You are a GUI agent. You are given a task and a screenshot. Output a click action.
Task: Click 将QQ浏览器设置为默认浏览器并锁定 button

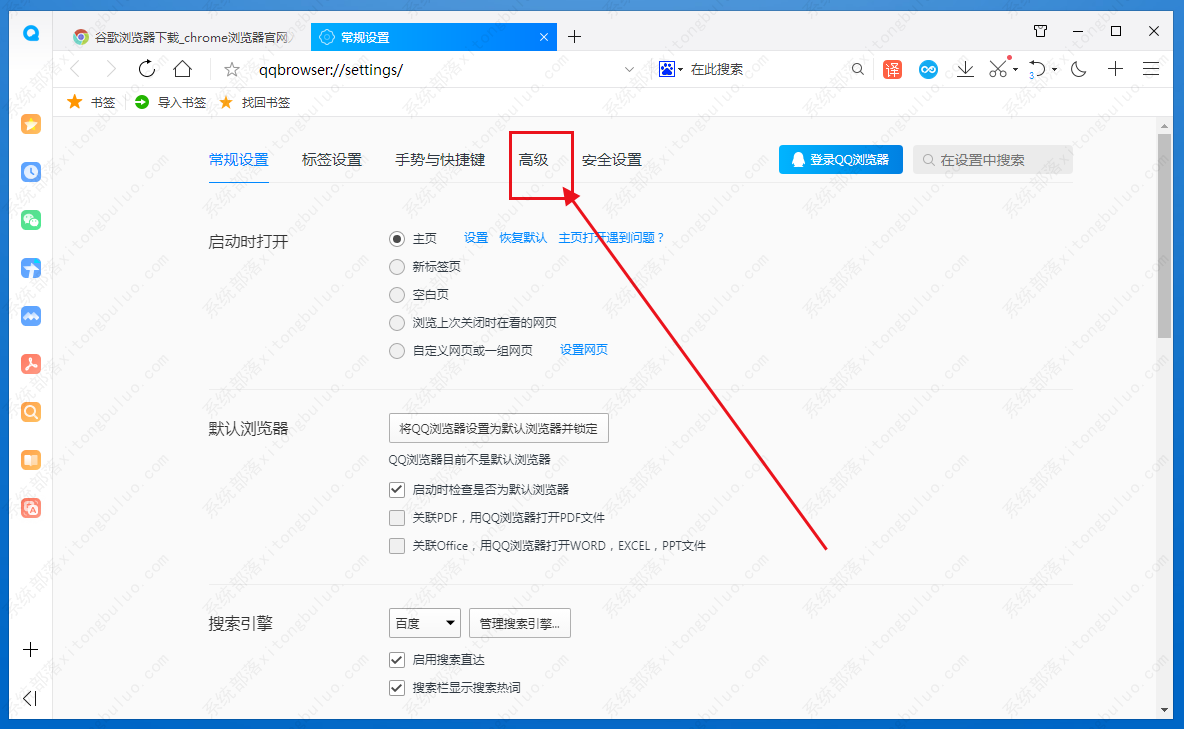(x=498, y=428)
